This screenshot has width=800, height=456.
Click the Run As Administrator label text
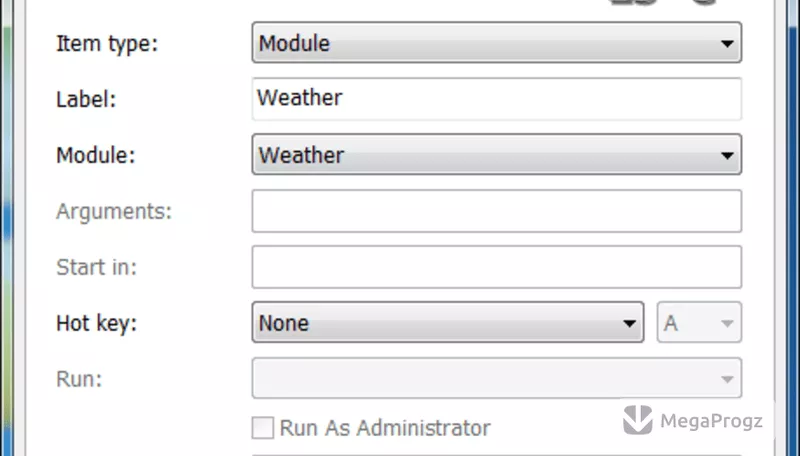pyautogui.click(x=385, y=428)
